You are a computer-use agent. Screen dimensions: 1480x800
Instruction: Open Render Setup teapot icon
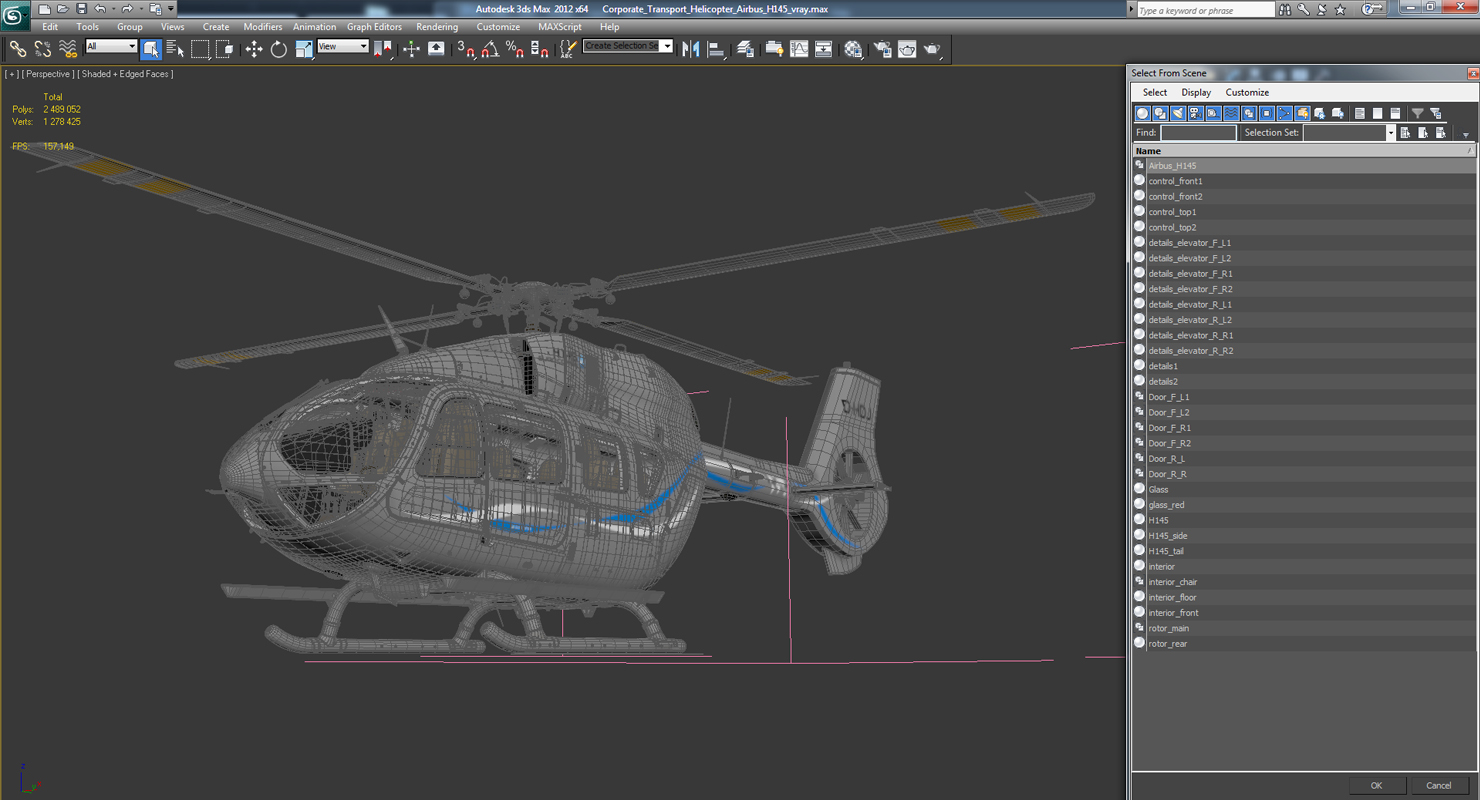(882, 48)
